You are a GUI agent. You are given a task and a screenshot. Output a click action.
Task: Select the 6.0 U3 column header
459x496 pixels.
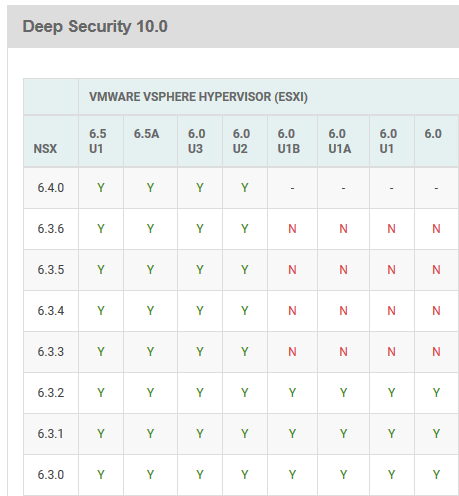196,141
